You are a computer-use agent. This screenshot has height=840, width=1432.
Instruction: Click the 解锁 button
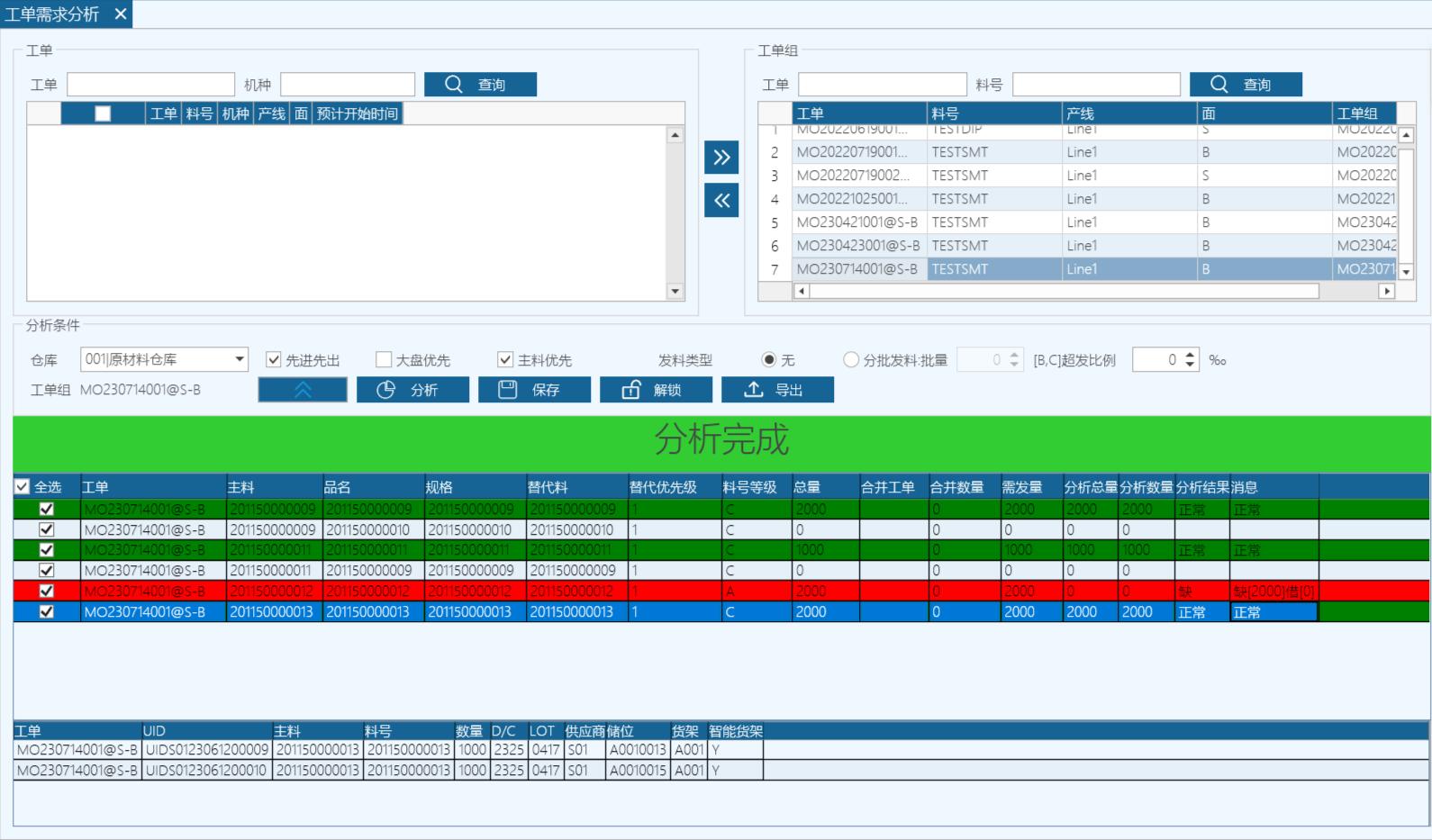tap(656, 390)
